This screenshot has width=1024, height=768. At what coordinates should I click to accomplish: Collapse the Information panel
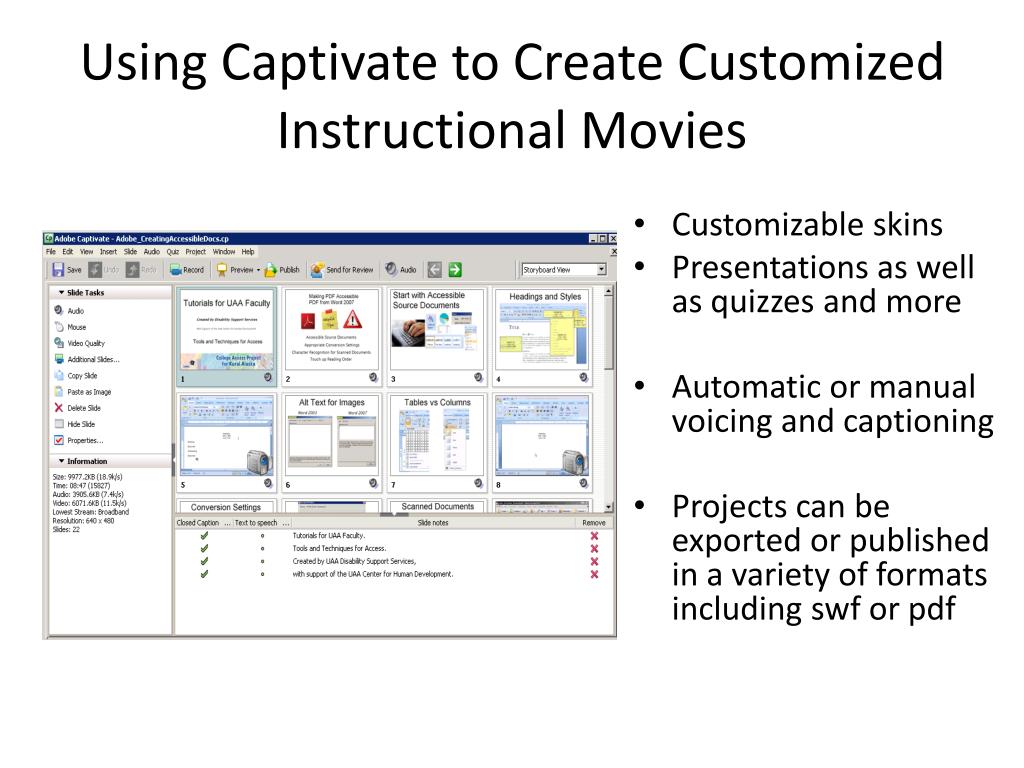click(61, 461)
